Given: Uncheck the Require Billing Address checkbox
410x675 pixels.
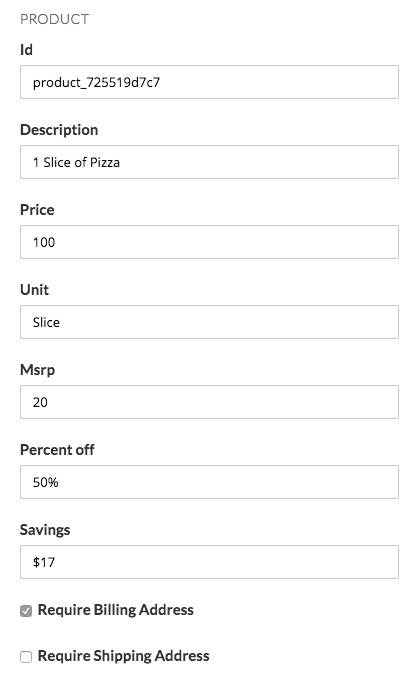Looking at the screenshot, I should pyautogui.click(x=26, y=610).
